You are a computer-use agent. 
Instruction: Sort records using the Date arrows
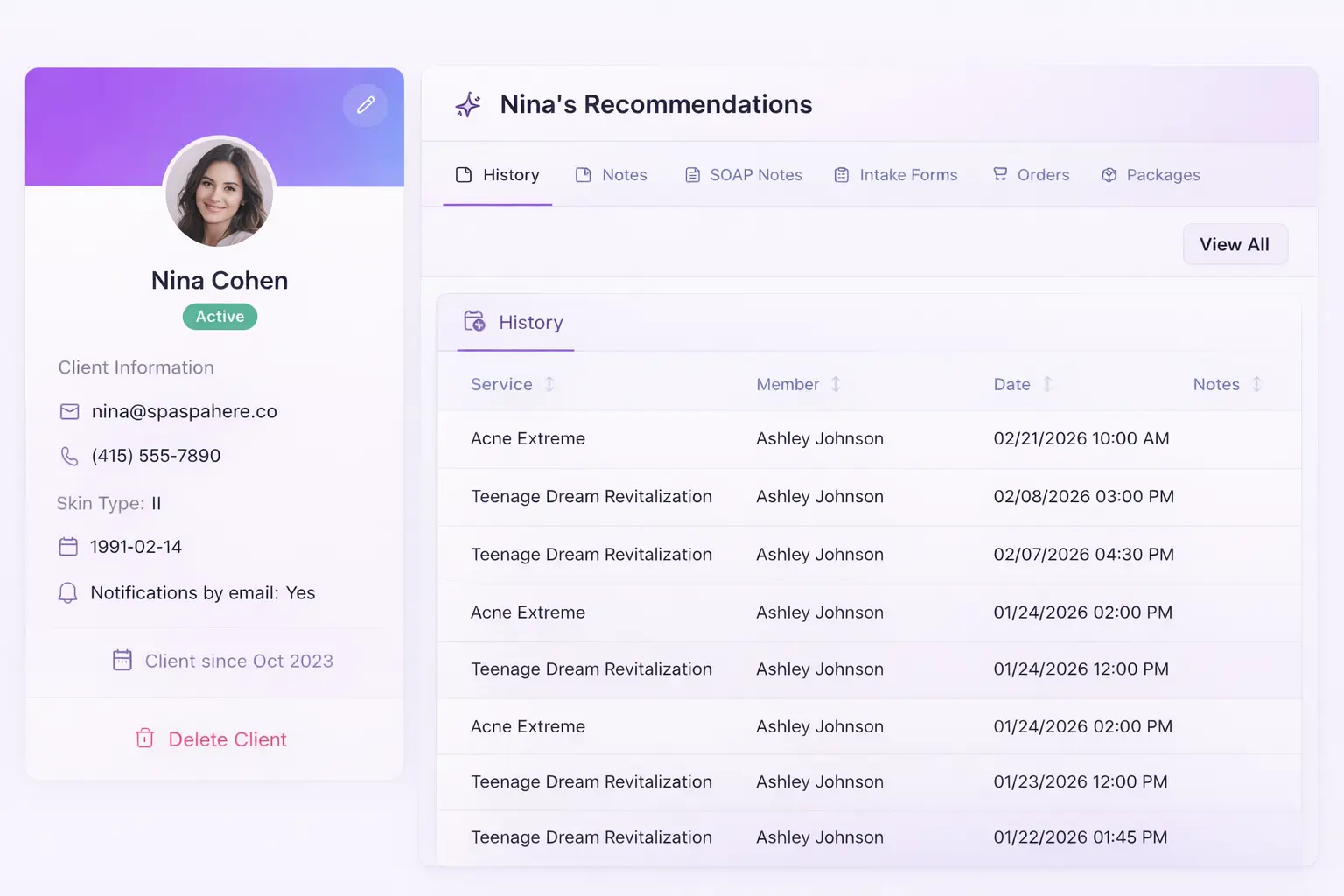1047,384
